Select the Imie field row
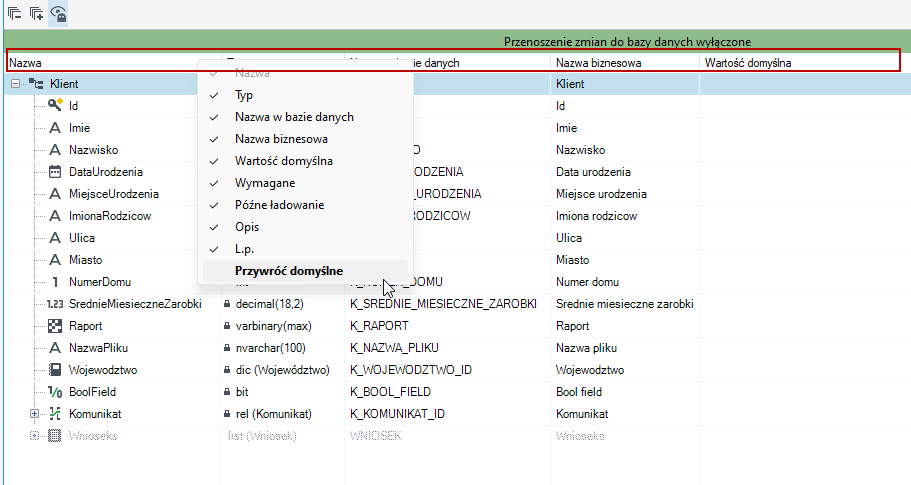This screenshot has height=485, width=911. [x=457, y=128]
